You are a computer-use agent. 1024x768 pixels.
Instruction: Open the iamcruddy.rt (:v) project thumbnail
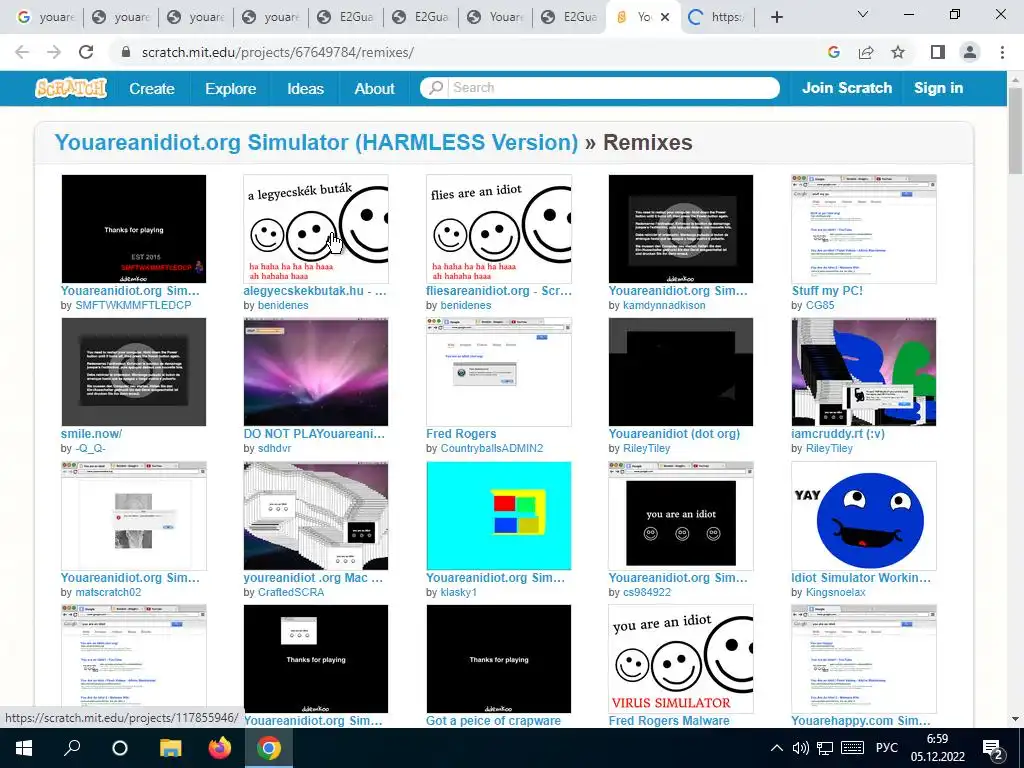[x=863, y=372]
